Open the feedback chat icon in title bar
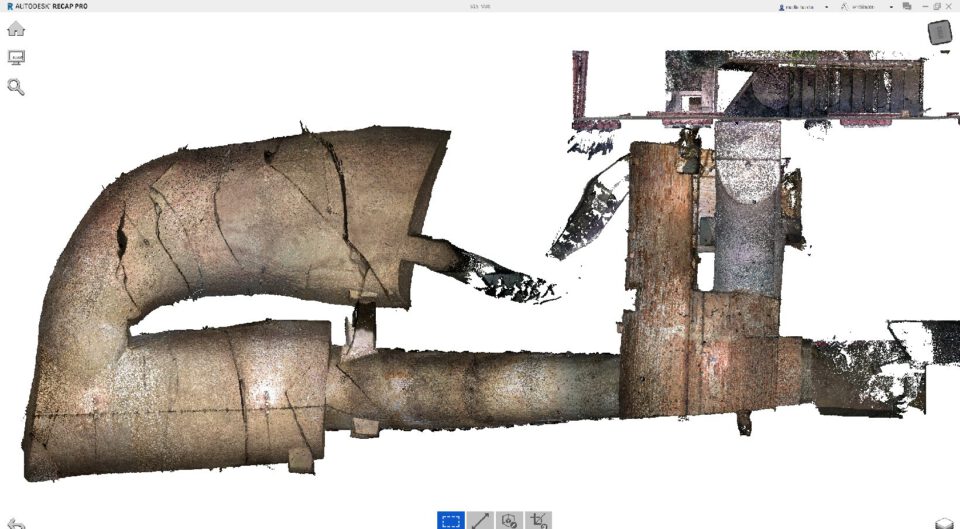This screenshot has width=960, height=529. (907, 6)
